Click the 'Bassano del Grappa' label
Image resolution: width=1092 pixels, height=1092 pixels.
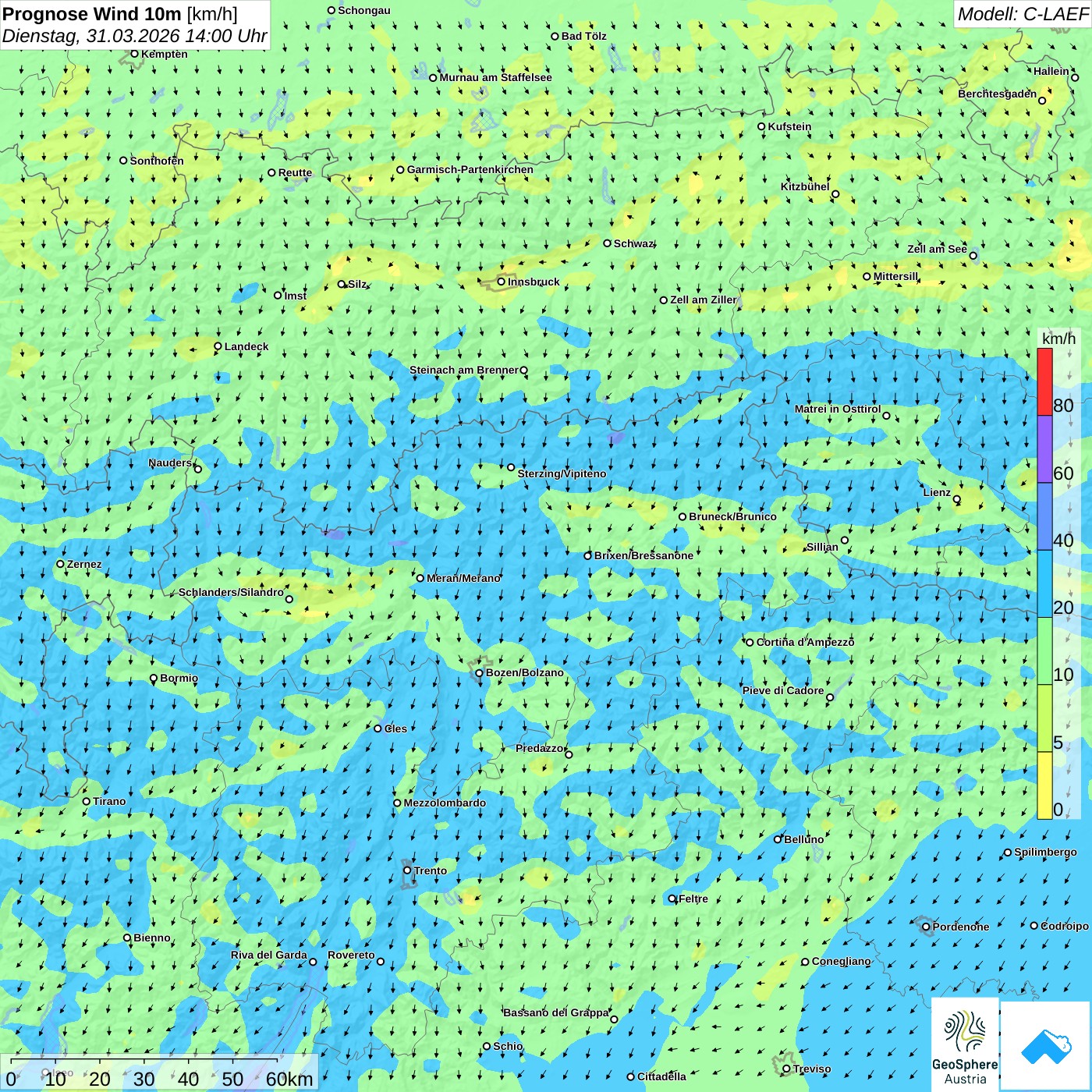point(555,1012)
